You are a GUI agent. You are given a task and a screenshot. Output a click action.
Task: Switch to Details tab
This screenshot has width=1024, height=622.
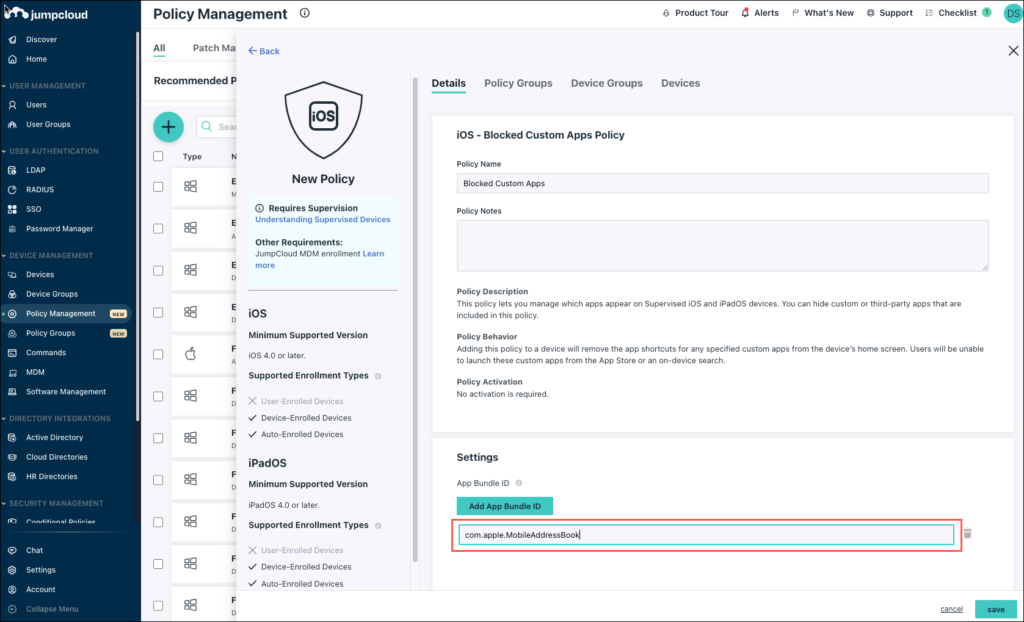(449, 84)
